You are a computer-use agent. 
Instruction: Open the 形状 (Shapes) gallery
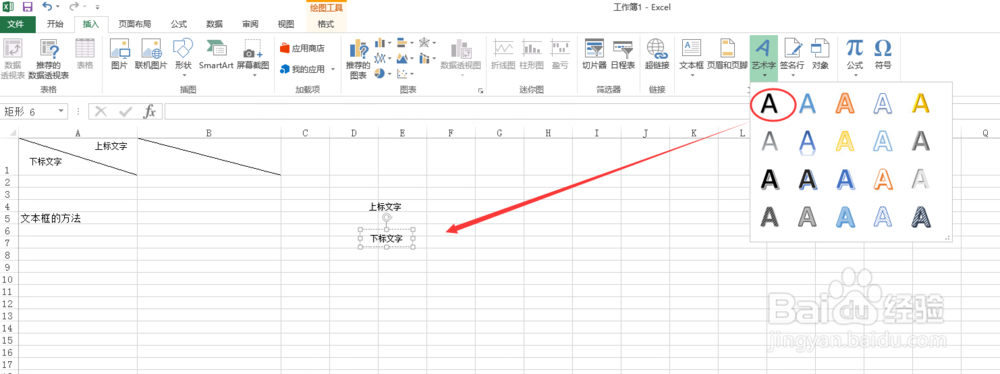183,57
